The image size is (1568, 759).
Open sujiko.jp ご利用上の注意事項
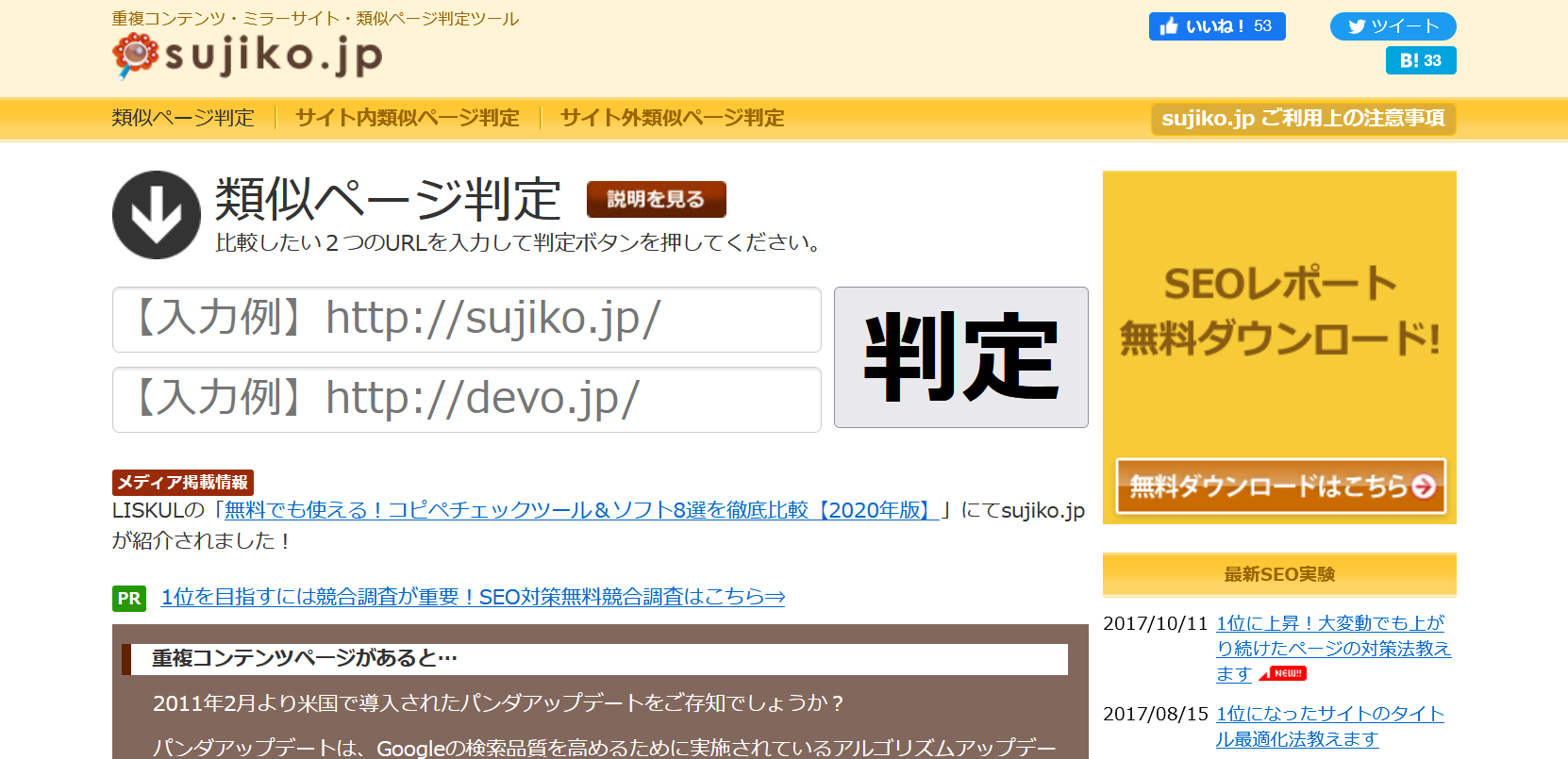(x=1303, y=119)
